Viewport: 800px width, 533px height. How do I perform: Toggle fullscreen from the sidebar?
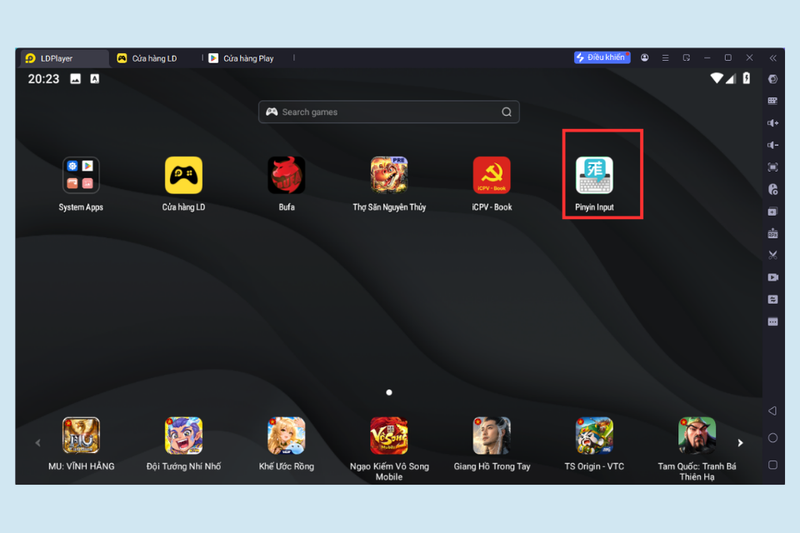coord(773,167)
